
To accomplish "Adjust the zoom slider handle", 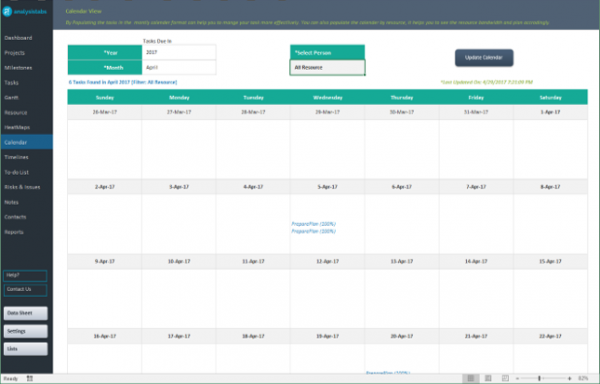I will 539,378.
